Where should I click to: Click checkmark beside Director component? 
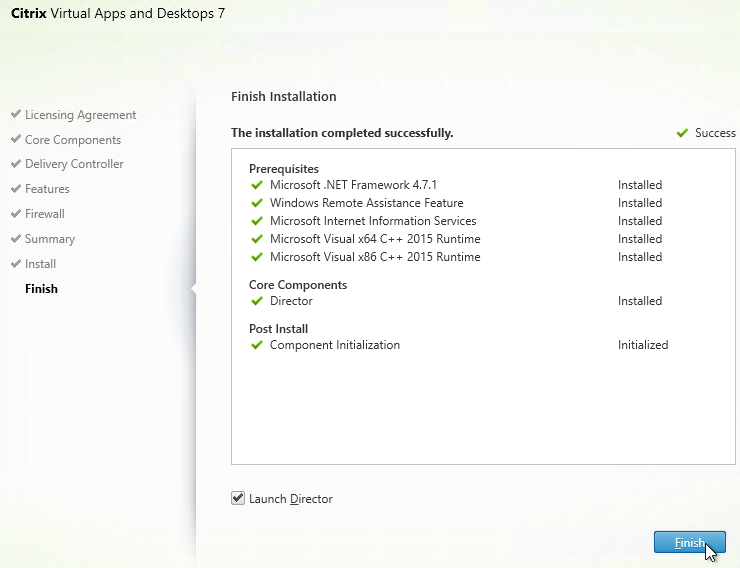coord(257,301)
